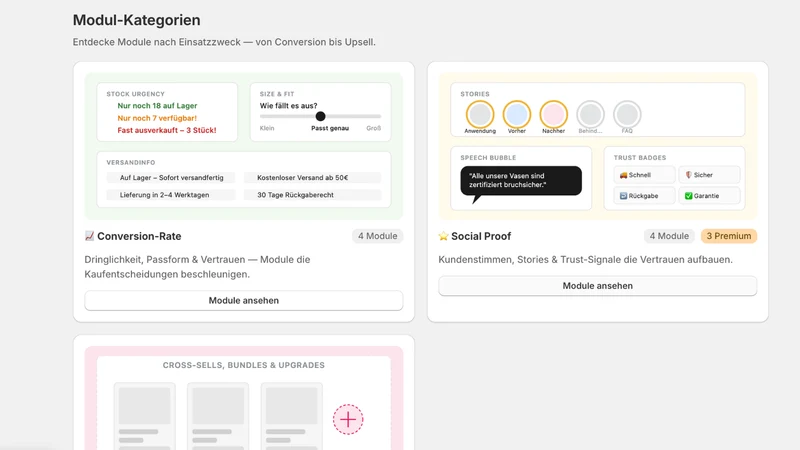The width and height of the screenshot is (800, 450).
Task: Click the Social Proof star icon
Action: point(443,236)
